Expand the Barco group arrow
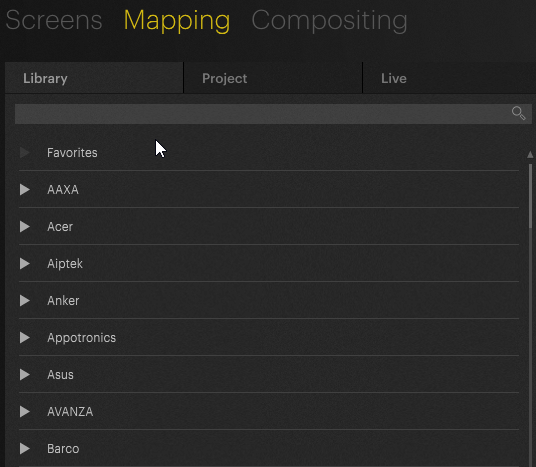 [x=25, y=449]
